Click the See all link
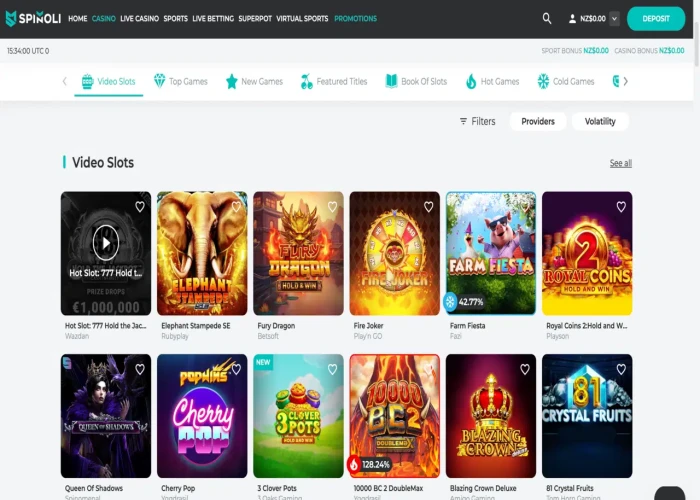 [x=620, y=163]
